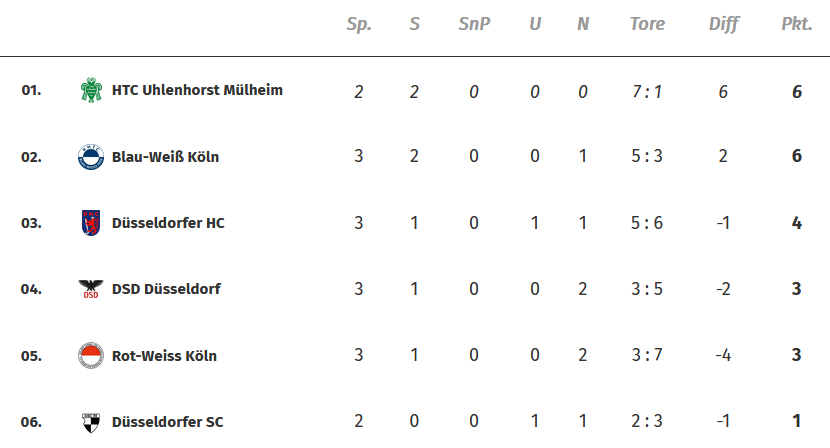Select the Düsseldorfer HC team name
This screenshot has width=830, height=448.
[168, 223]
